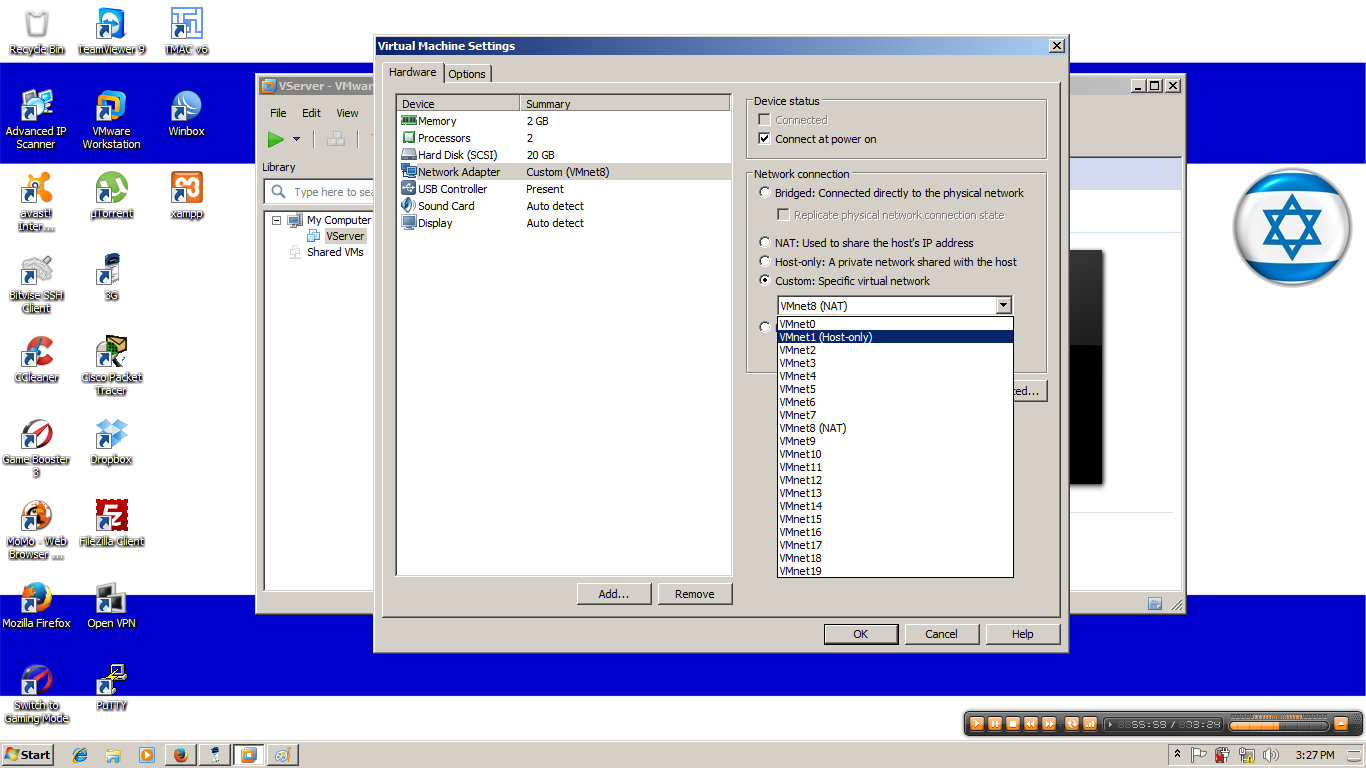Select the USB Controller device row
The height and width of the screenshot is (768, 1366).
tap(564, 189)
